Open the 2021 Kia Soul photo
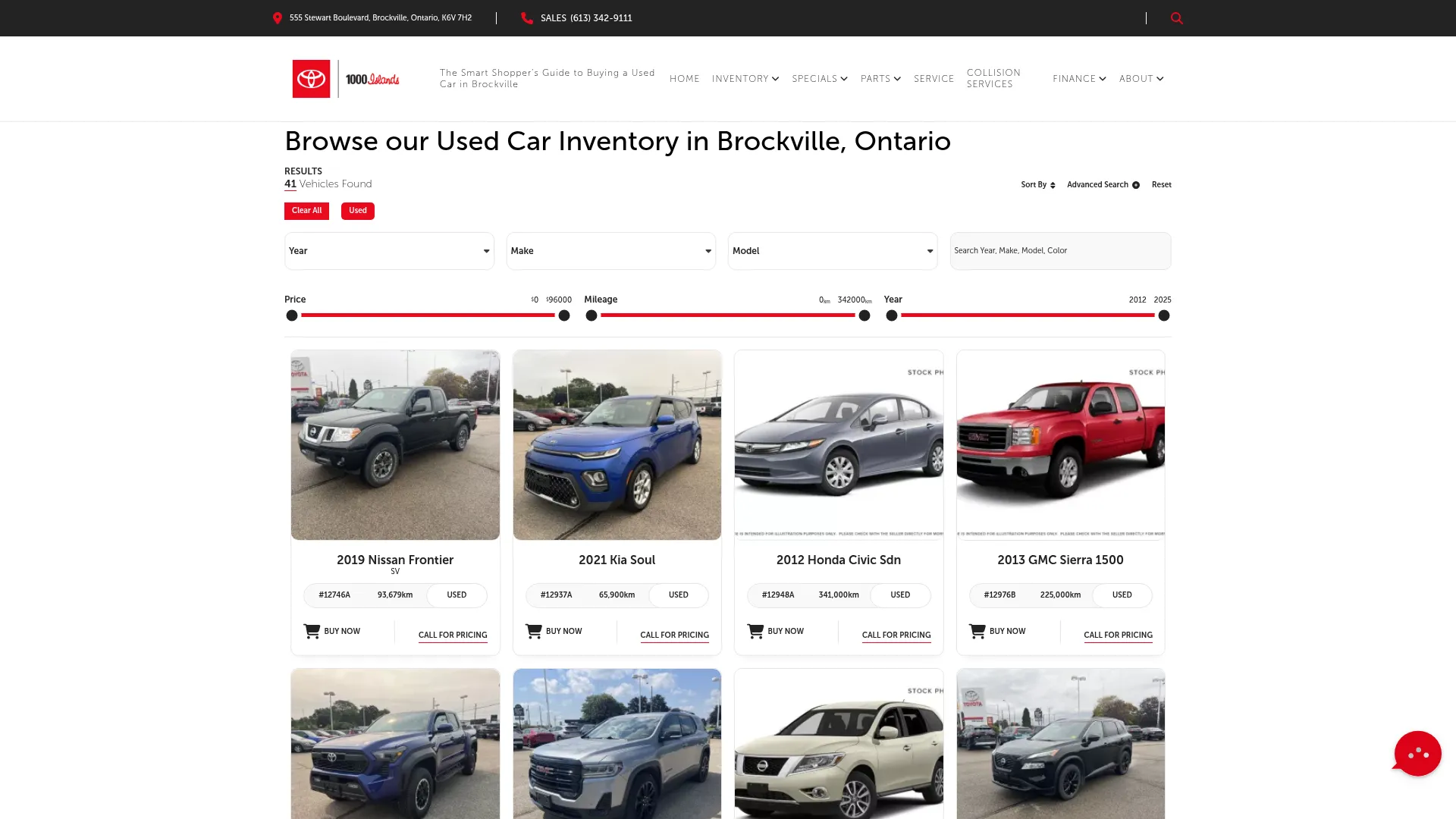The height and width of the screenshot is (819, 1456). point(617,445)
